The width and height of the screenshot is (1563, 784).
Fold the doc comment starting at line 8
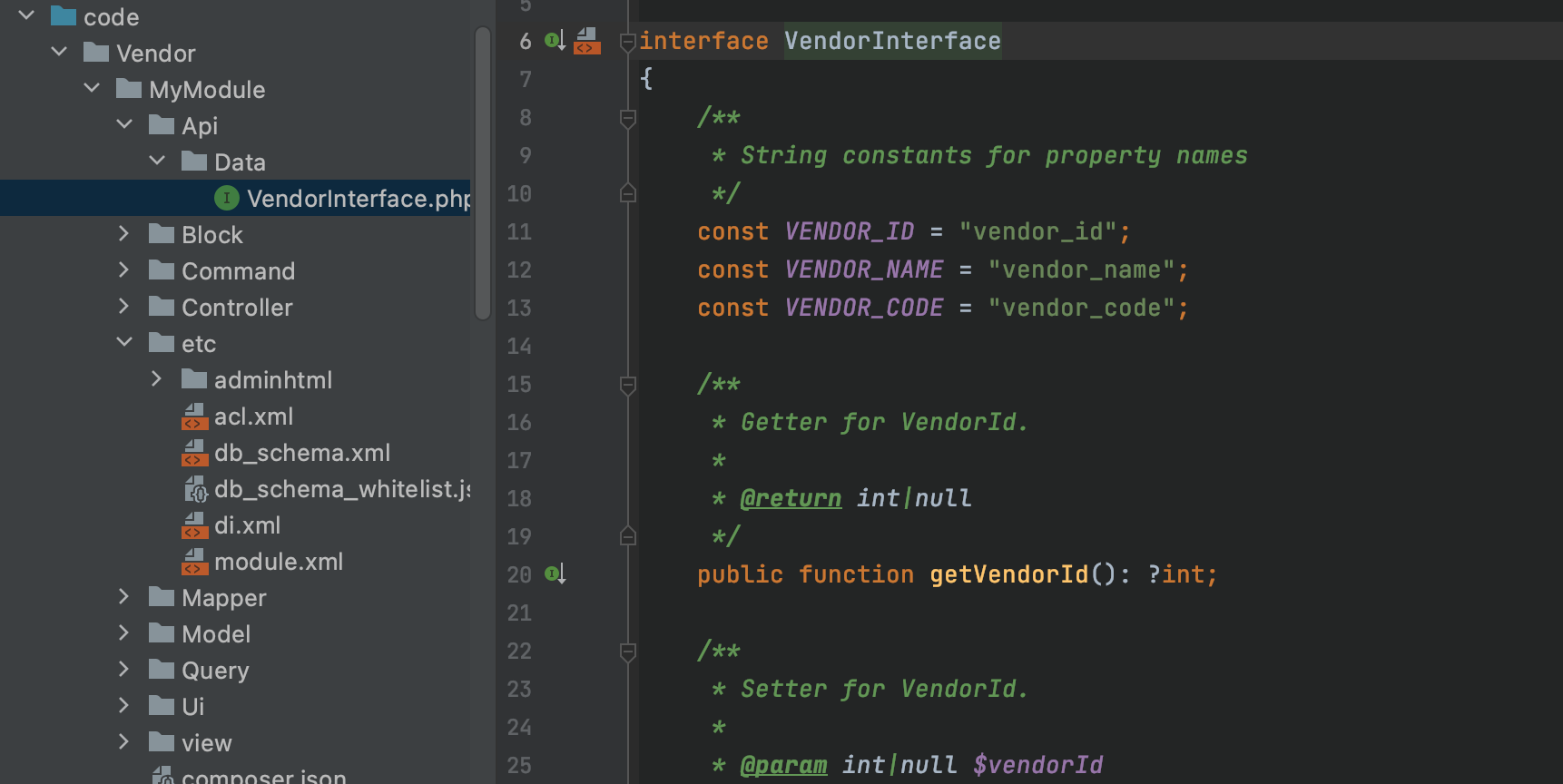(x=627, y=118)
